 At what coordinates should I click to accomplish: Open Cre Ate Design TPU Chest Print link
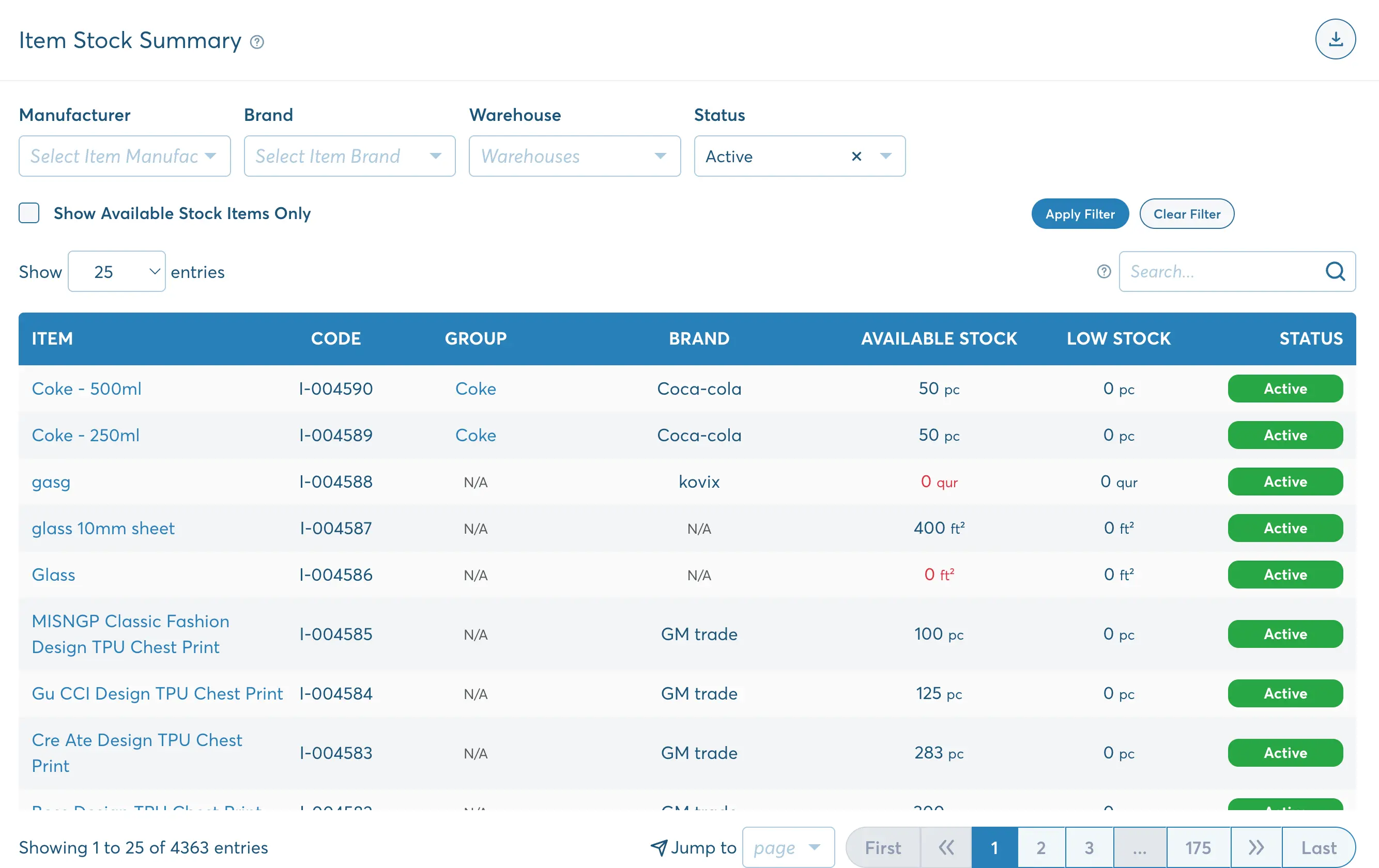coord(137,752)
